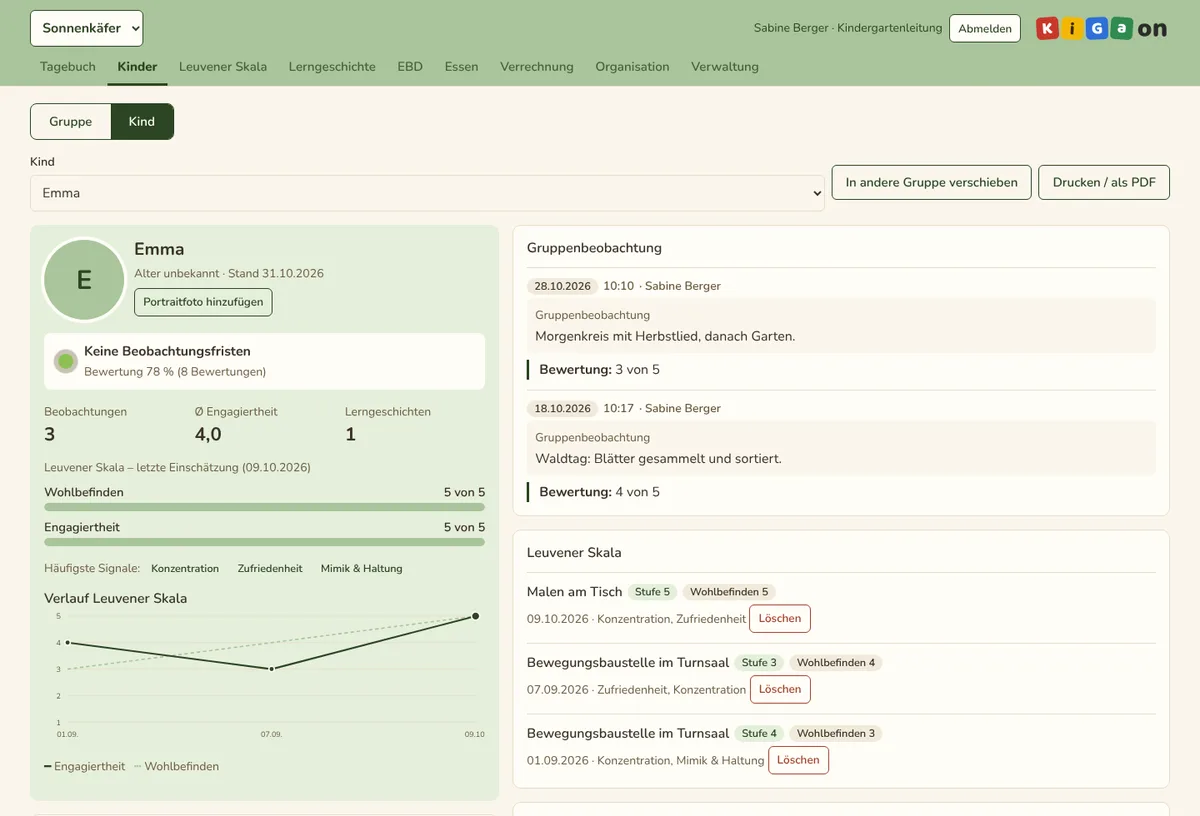The image size is (1200, 816).
Task: Switch to the Essen tab
Action: [462, 67]
